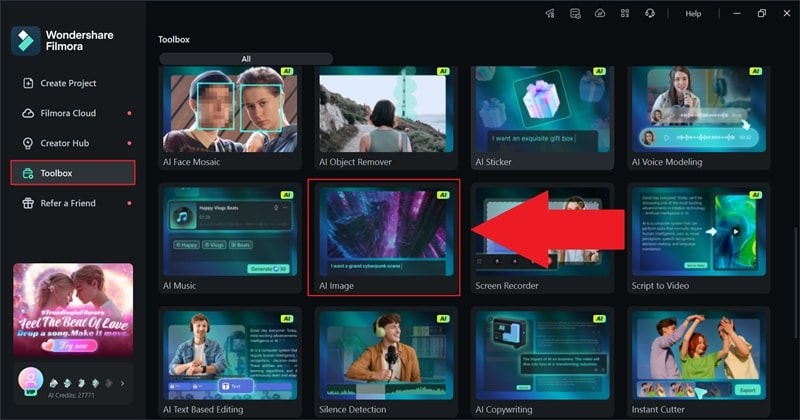Click Try now on the love banner
The image size is (800, 420).
[x=70, y=345]
